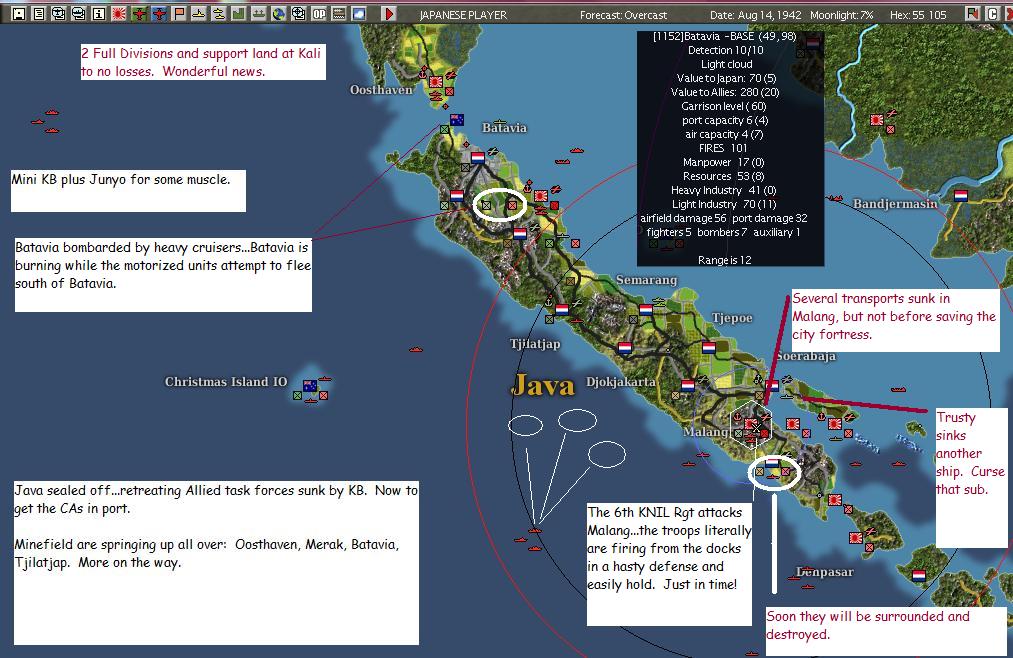Open the document list icon in toolbar

coord(39,14)
